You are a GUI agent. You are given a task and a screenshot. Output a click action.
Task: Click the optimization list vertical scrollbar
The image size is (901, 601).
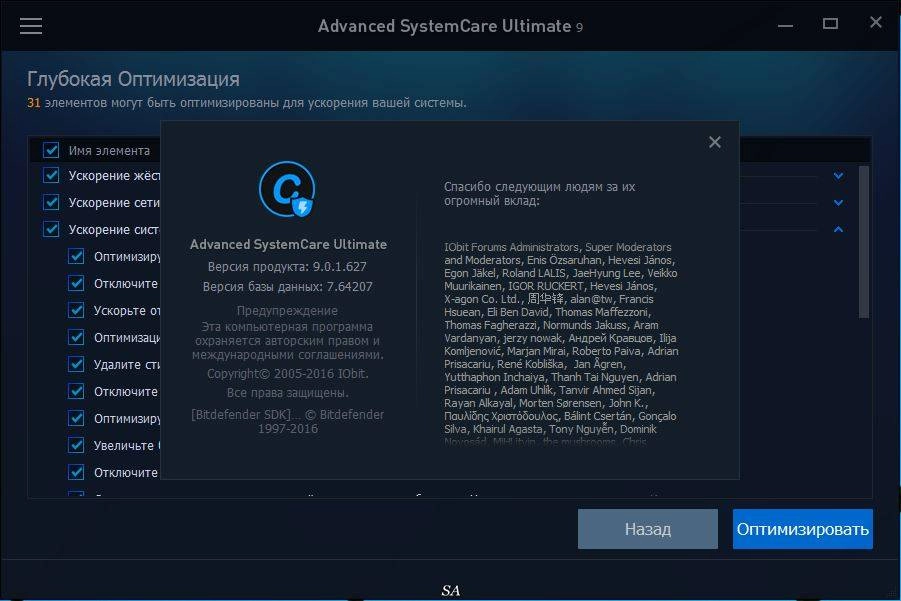(864, 242)
